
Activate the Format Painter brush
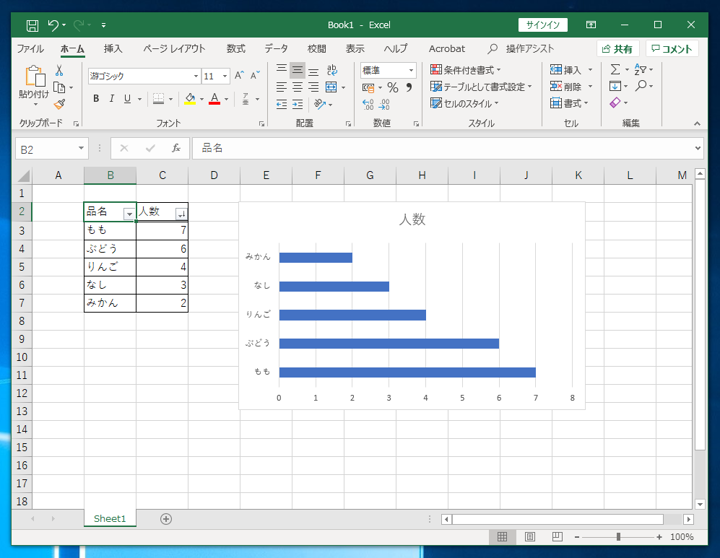tap(59, 104)
